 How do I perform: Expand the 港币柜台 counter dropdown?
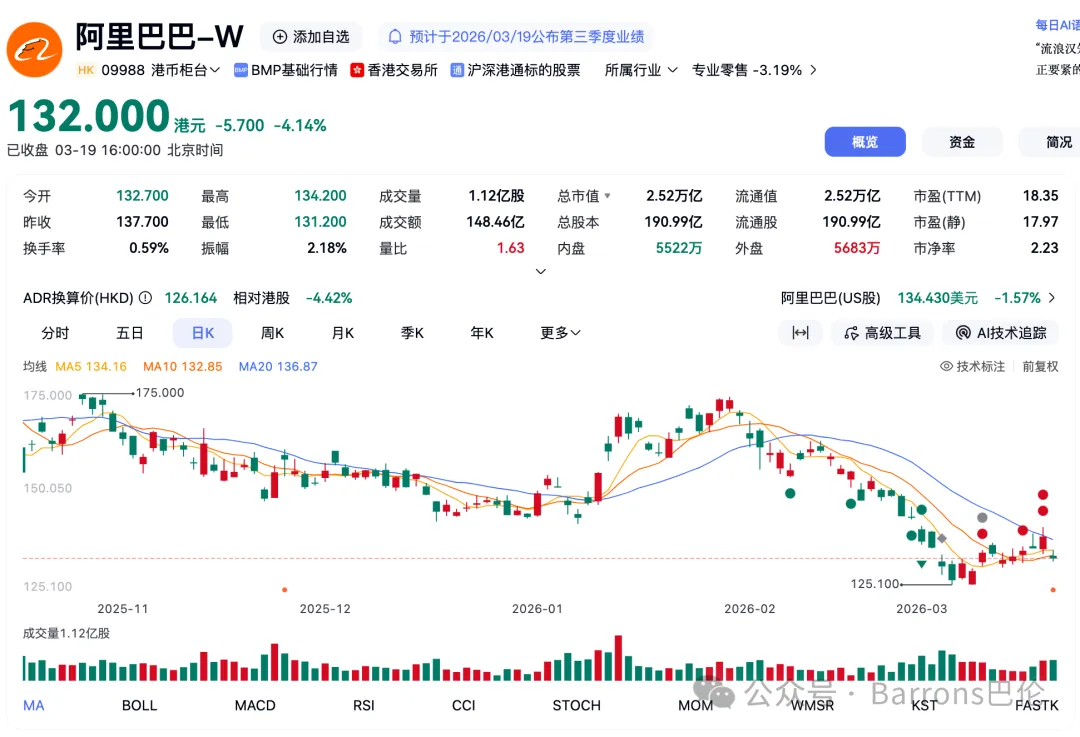185,70
